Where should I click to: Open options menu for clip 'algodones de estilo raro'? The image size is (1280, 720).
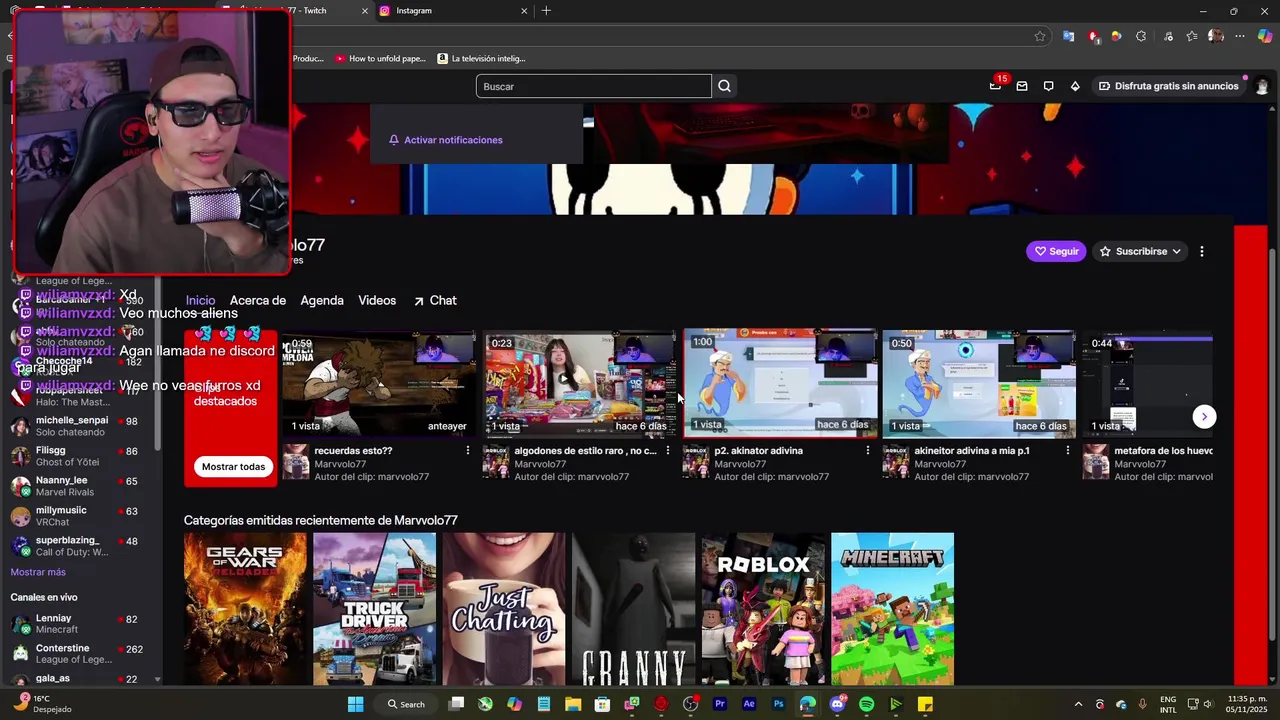coord(668,451)
